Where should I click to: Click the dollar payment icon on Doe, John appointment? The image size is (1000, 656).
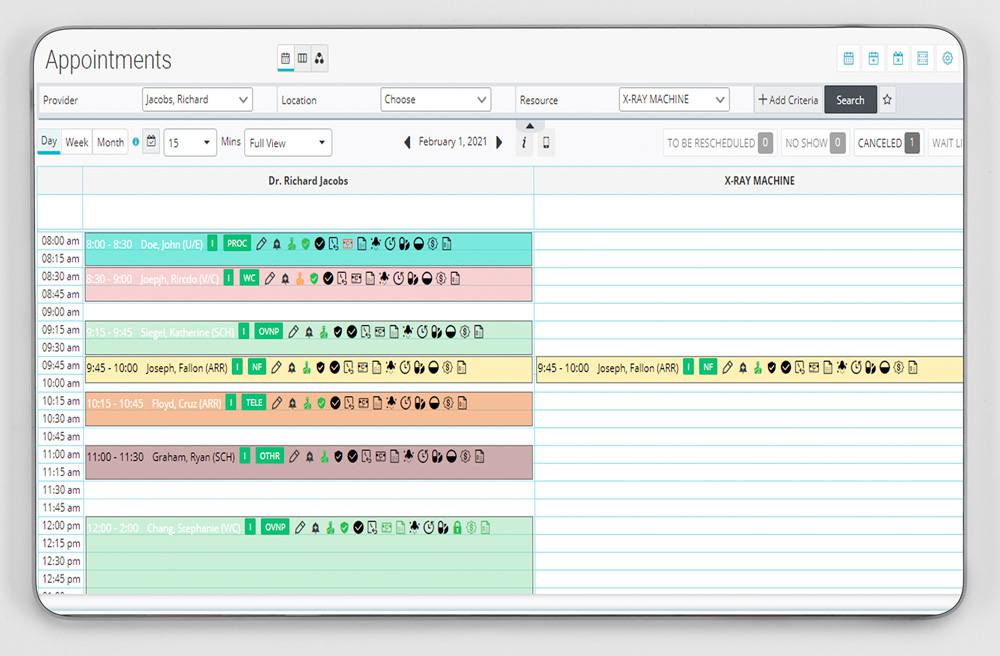(x=432, y=244)
